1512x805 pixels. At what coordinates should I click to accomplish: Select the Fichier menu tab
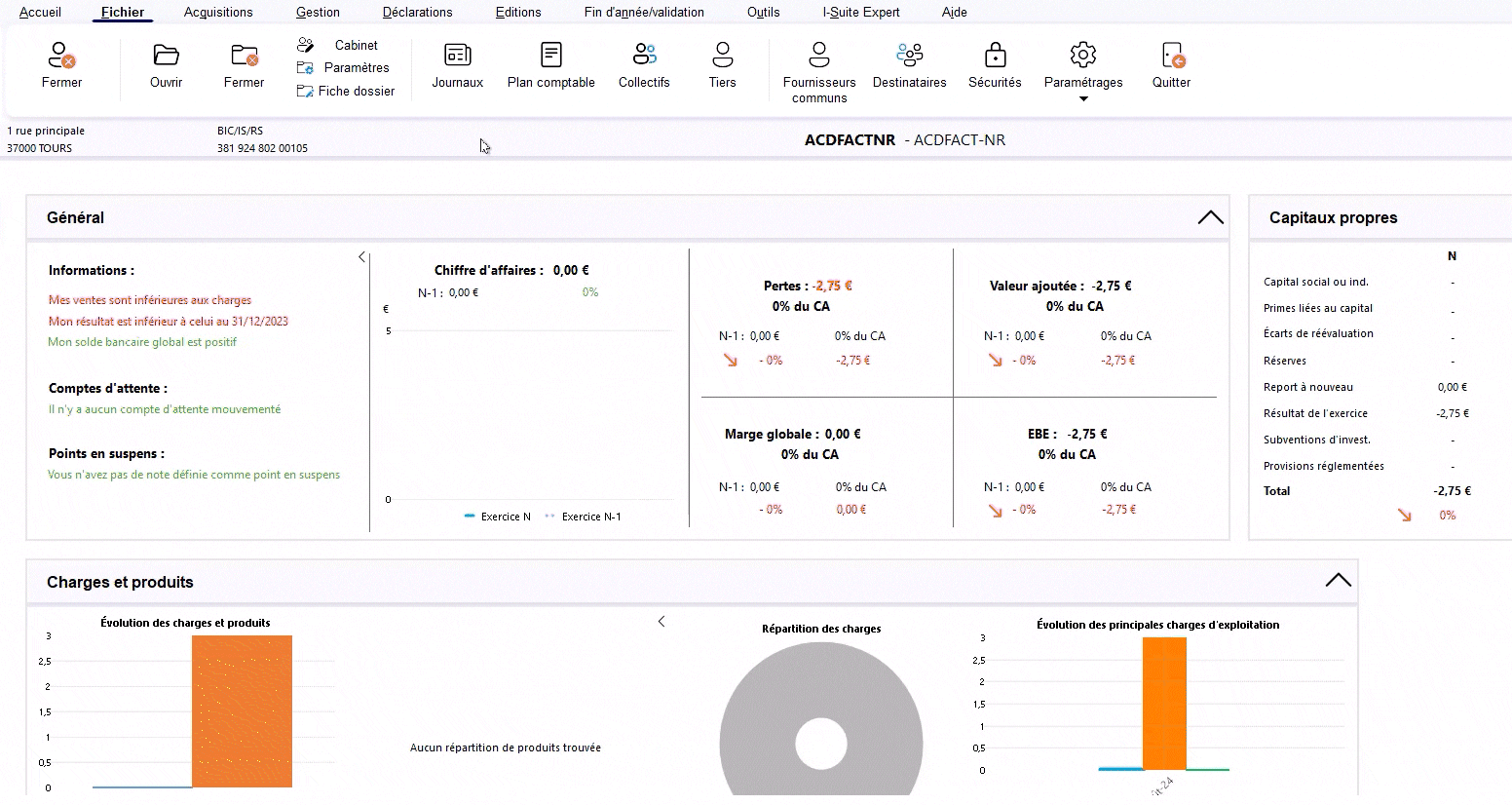(x=123, y=12)
